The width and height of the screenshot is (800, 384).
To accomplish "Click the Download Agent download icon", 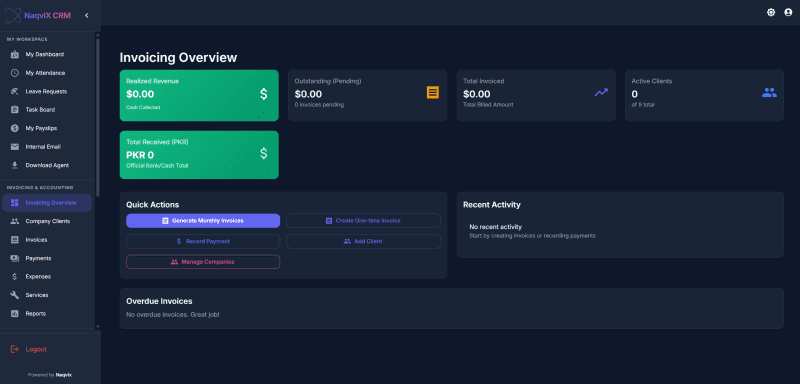I will tap(15, 165).
